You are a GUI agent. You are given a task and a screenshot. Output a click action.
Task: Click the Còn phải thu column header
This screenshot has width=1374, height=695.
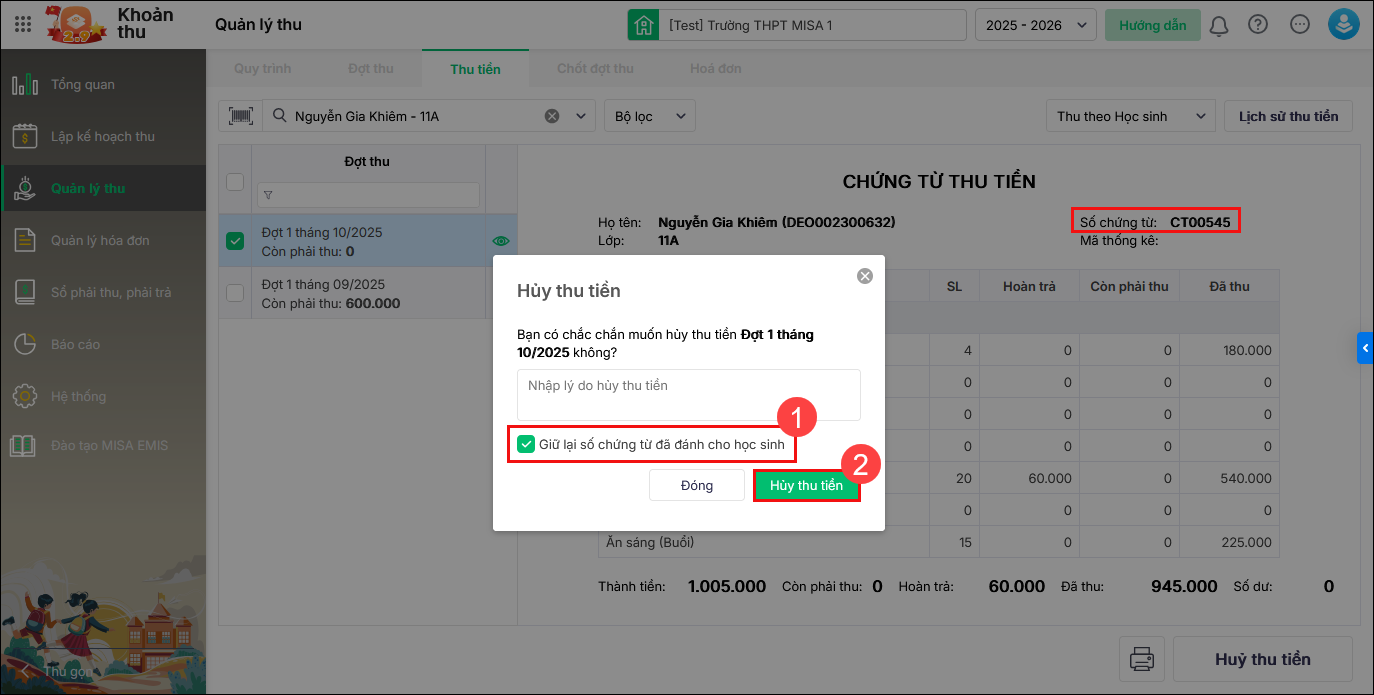click(x=1130, y=286)
